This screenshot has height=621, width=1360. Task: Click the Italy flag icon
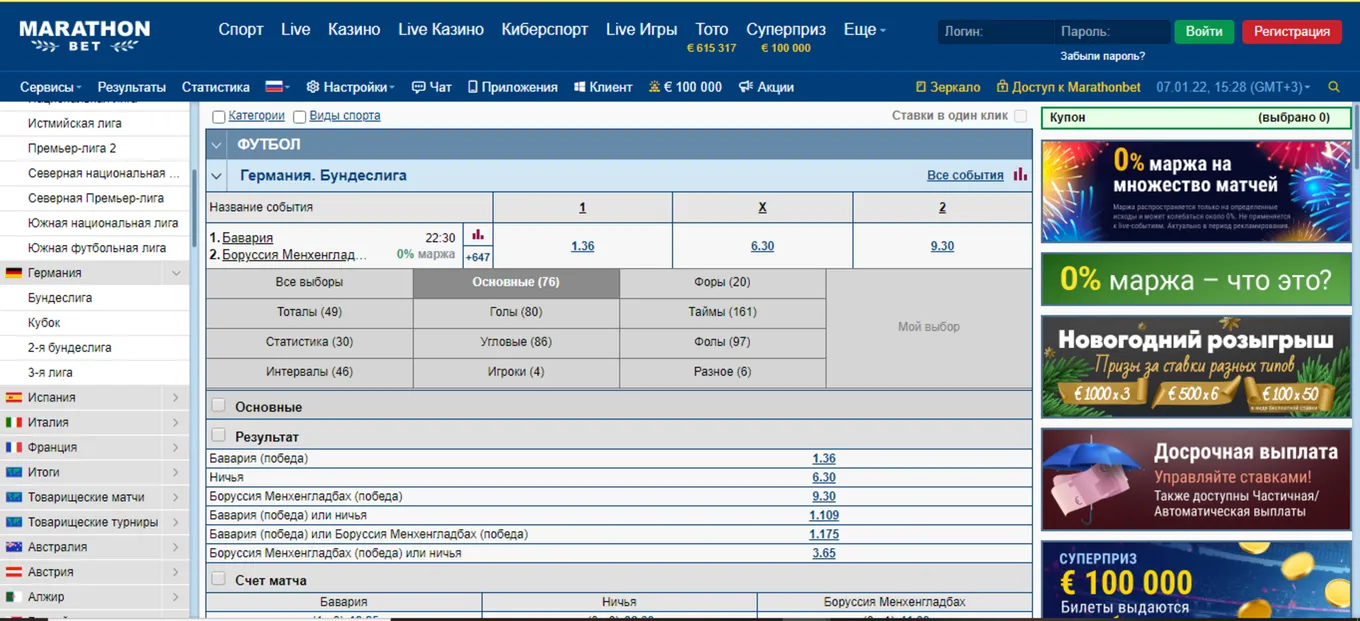pyautogui.click(x=14, y=422)
